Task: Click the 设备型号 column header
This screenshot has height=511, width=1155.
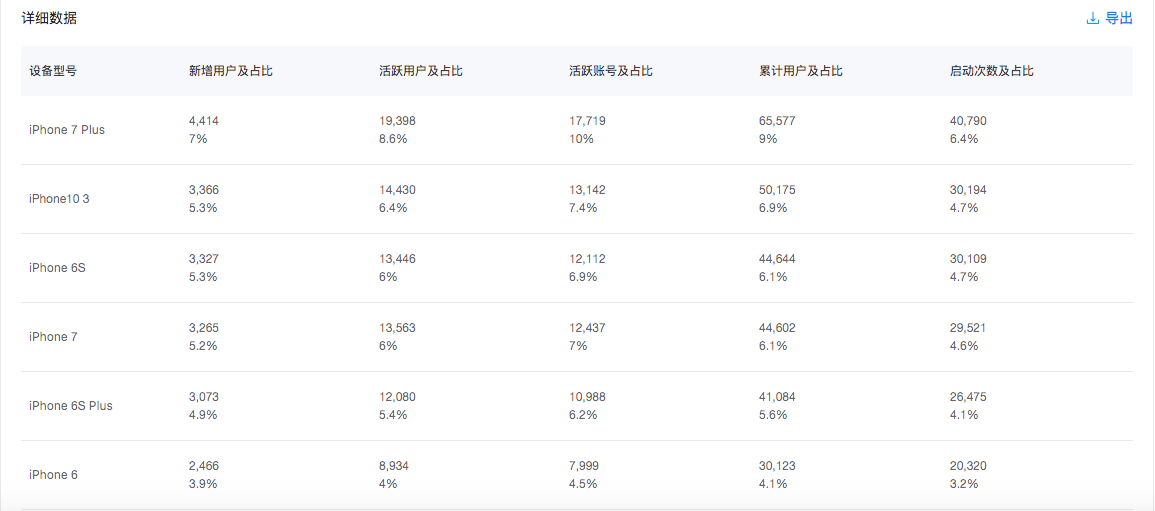Action: (53, 71)
